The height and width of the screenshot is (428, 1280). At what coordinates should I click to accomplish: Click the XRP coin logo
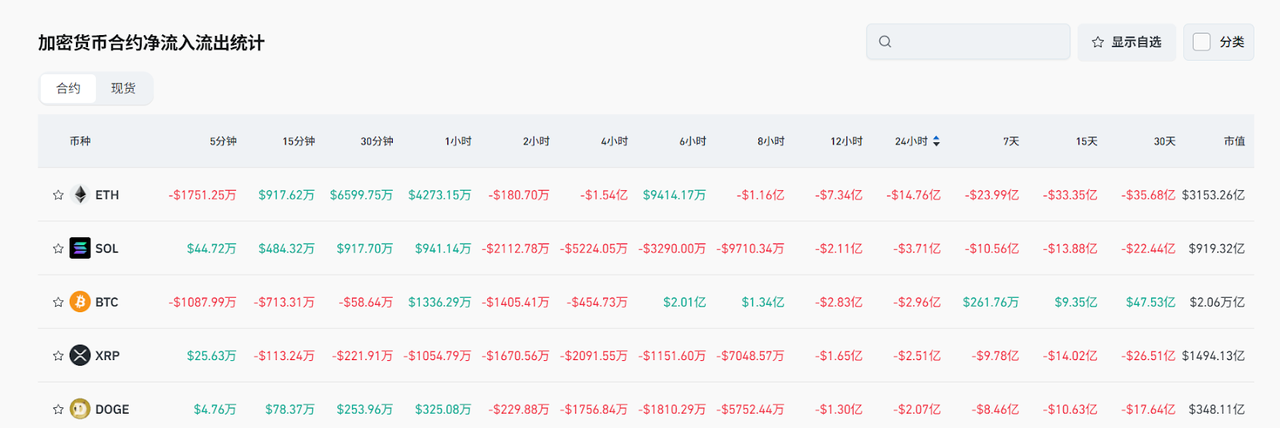coord(80,355)
